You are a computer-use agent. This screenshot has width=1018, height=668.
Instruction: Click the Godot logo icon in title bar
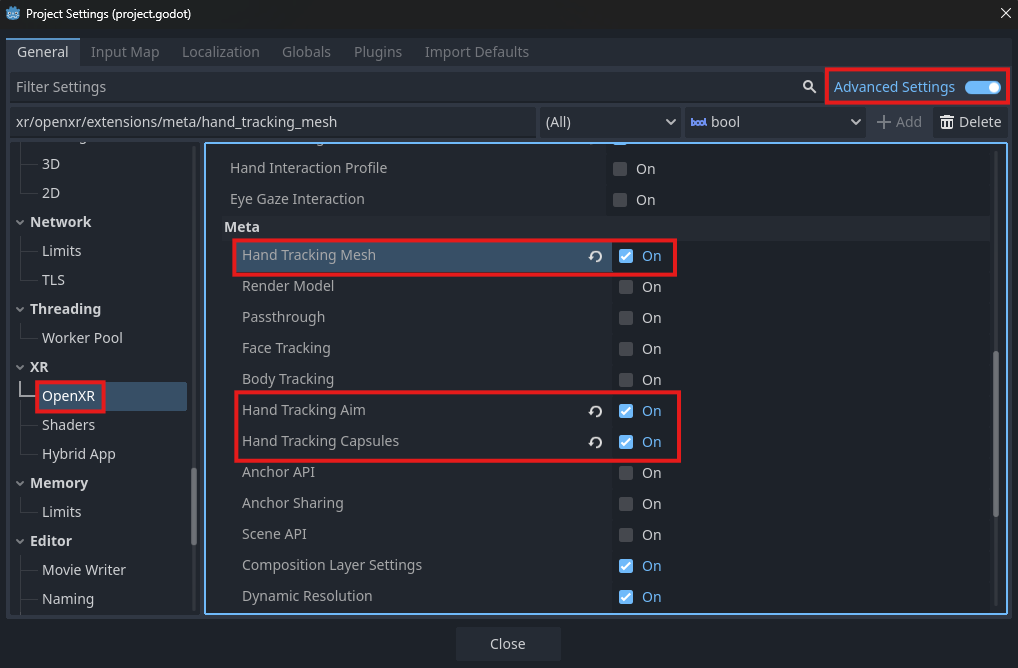[13, 14]
